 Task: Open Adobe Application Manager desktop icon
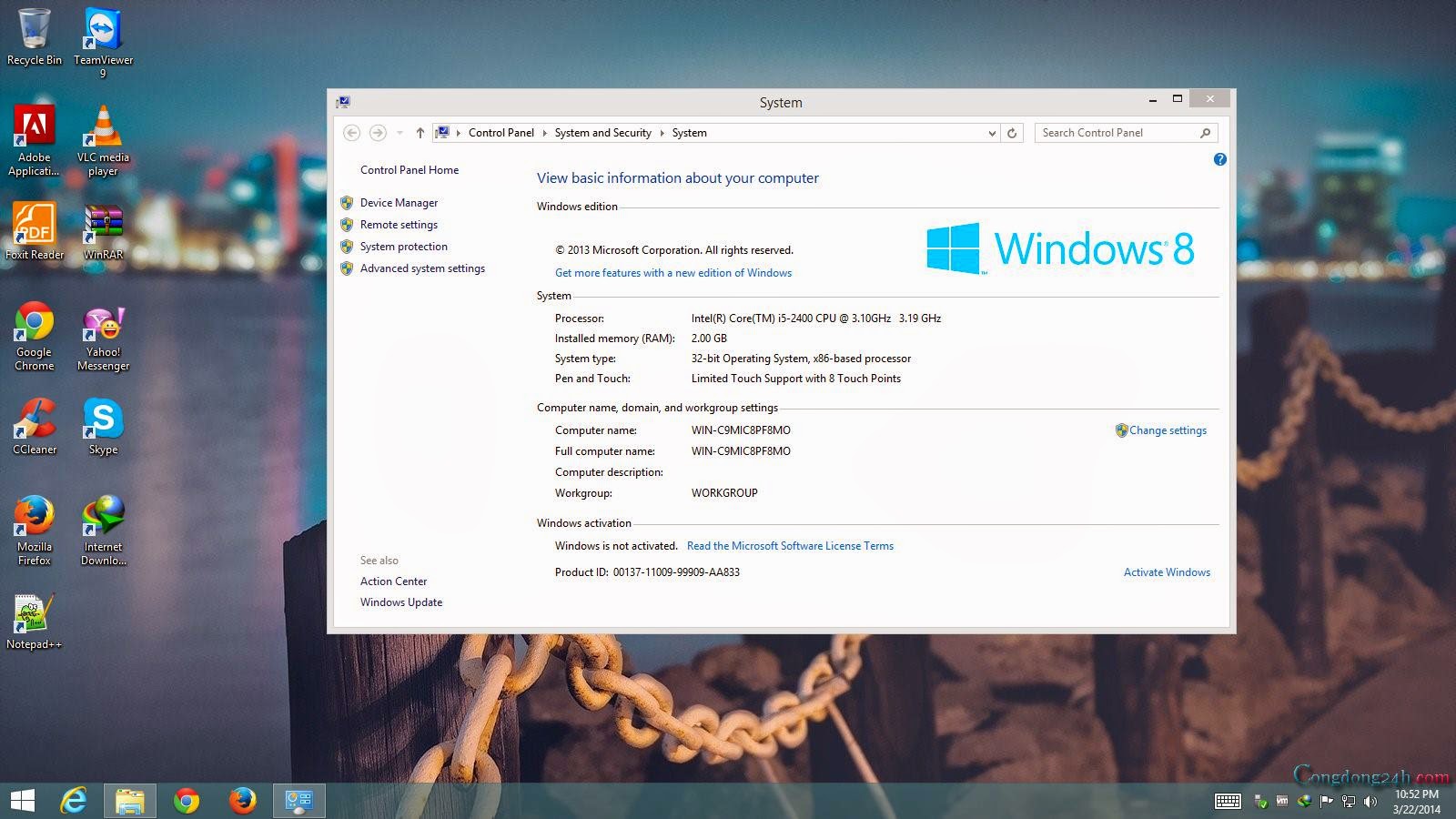[35, 140]
